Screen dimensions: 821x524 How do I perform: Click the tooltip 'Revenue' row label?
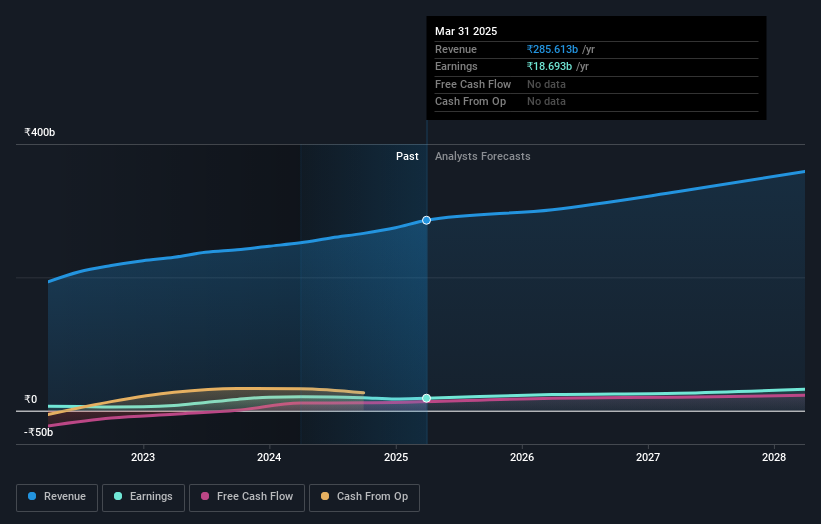(x=456, y=49)
